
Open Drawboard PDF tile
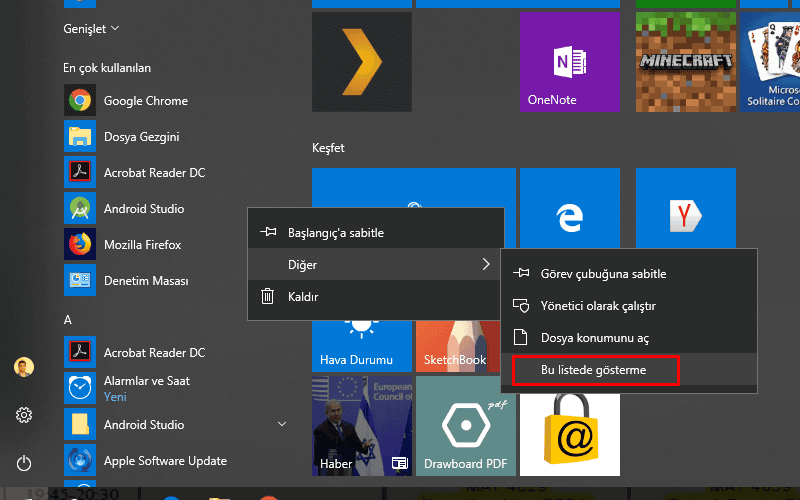pyautogui.click(x=465, y=424)
